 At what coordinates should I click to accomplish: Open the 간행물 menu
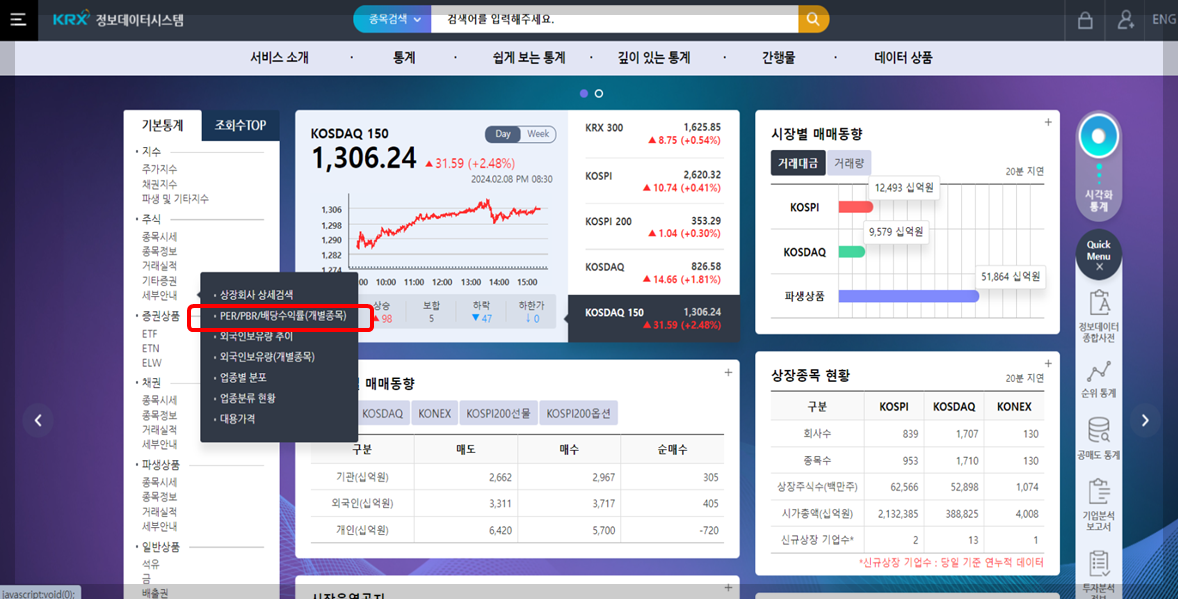coord(778,58)
